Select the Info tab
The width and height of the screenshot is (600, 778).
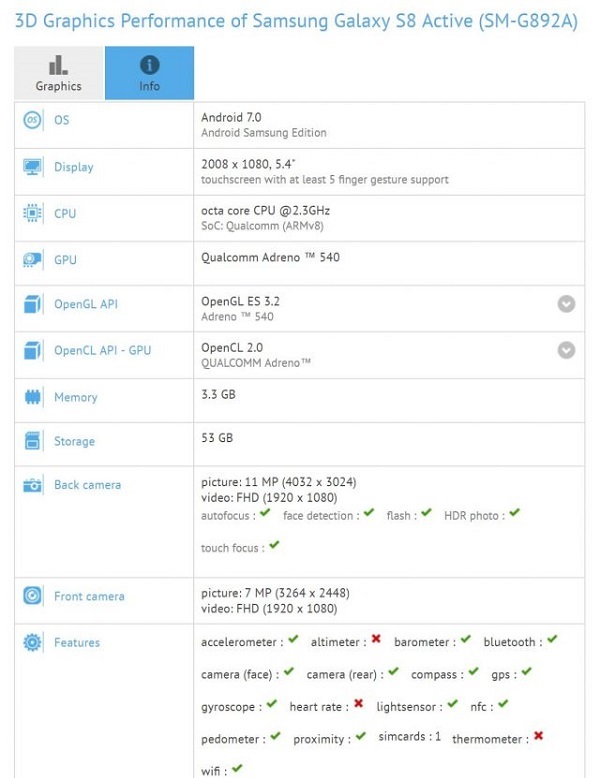pos(149,73)
